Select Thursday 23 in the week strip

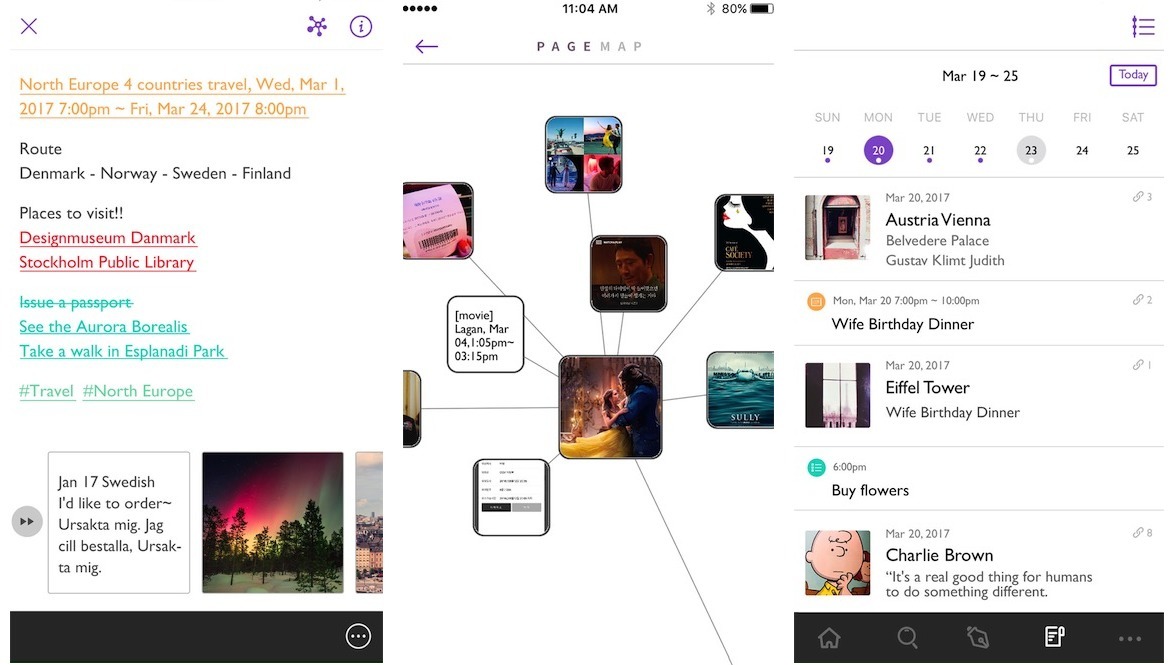1031,151
